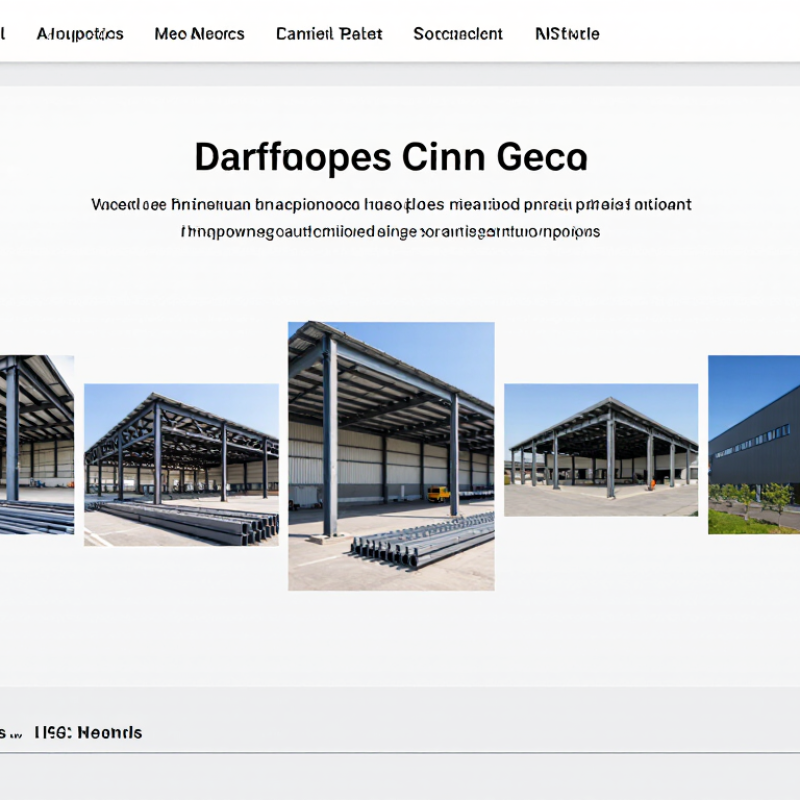This screenshot has width=800, height=800.
Task: Click the Neonrls label in the footer
Action: click(x=110, y=733)
